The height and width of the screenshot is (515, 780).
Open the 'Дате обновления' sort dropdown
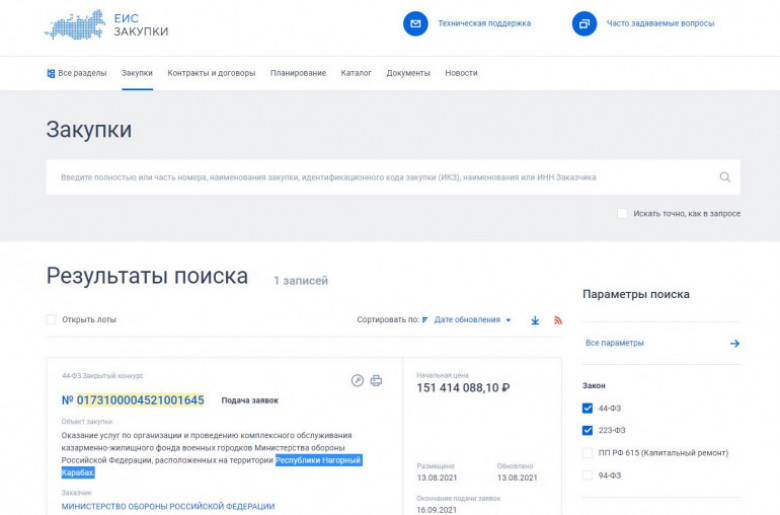click(x=472, y=320)
